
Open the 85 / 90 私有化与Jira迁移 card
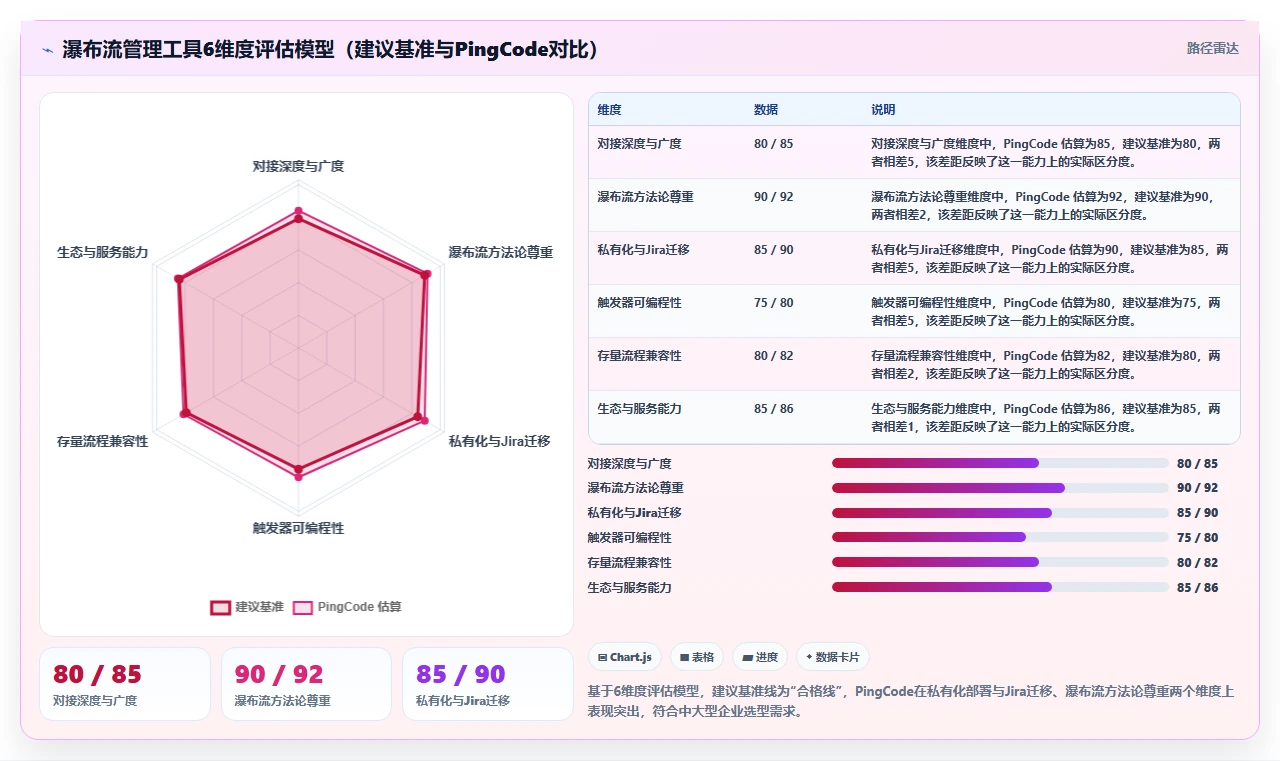487,684
